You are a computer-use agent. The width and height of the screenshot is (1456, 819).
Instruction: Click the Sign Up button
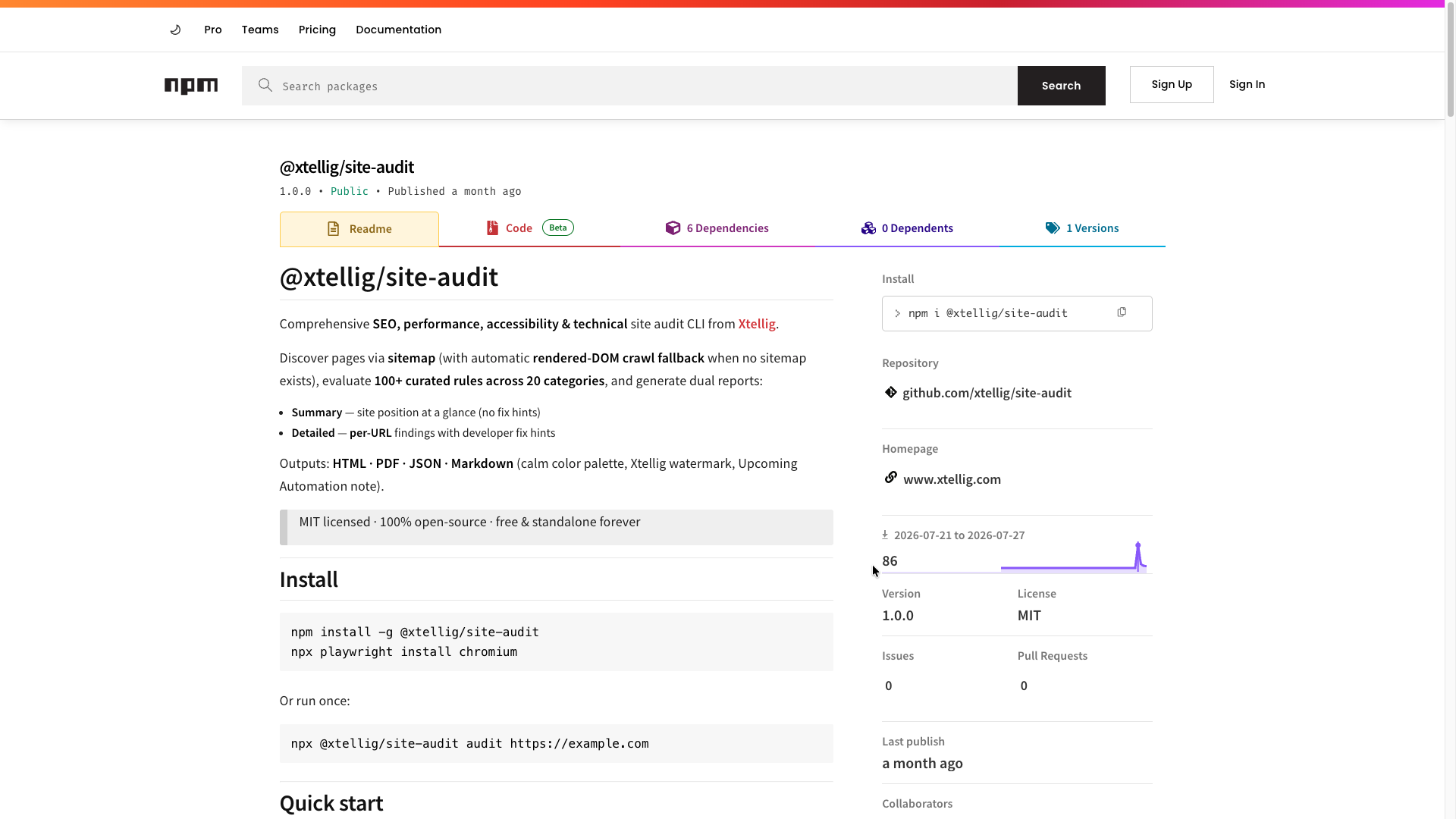click(x=1172, y=84)
